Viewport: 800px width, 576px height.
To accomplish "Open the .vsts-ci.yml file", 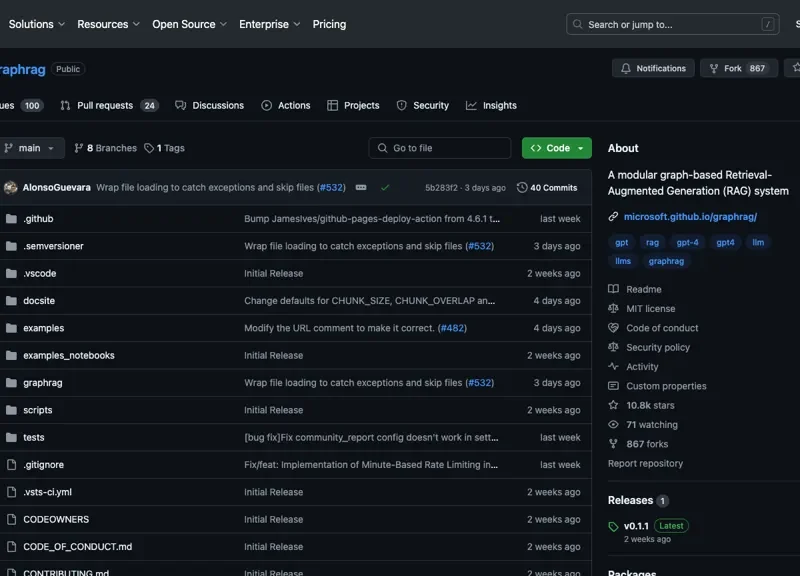I will click(47, 492).
